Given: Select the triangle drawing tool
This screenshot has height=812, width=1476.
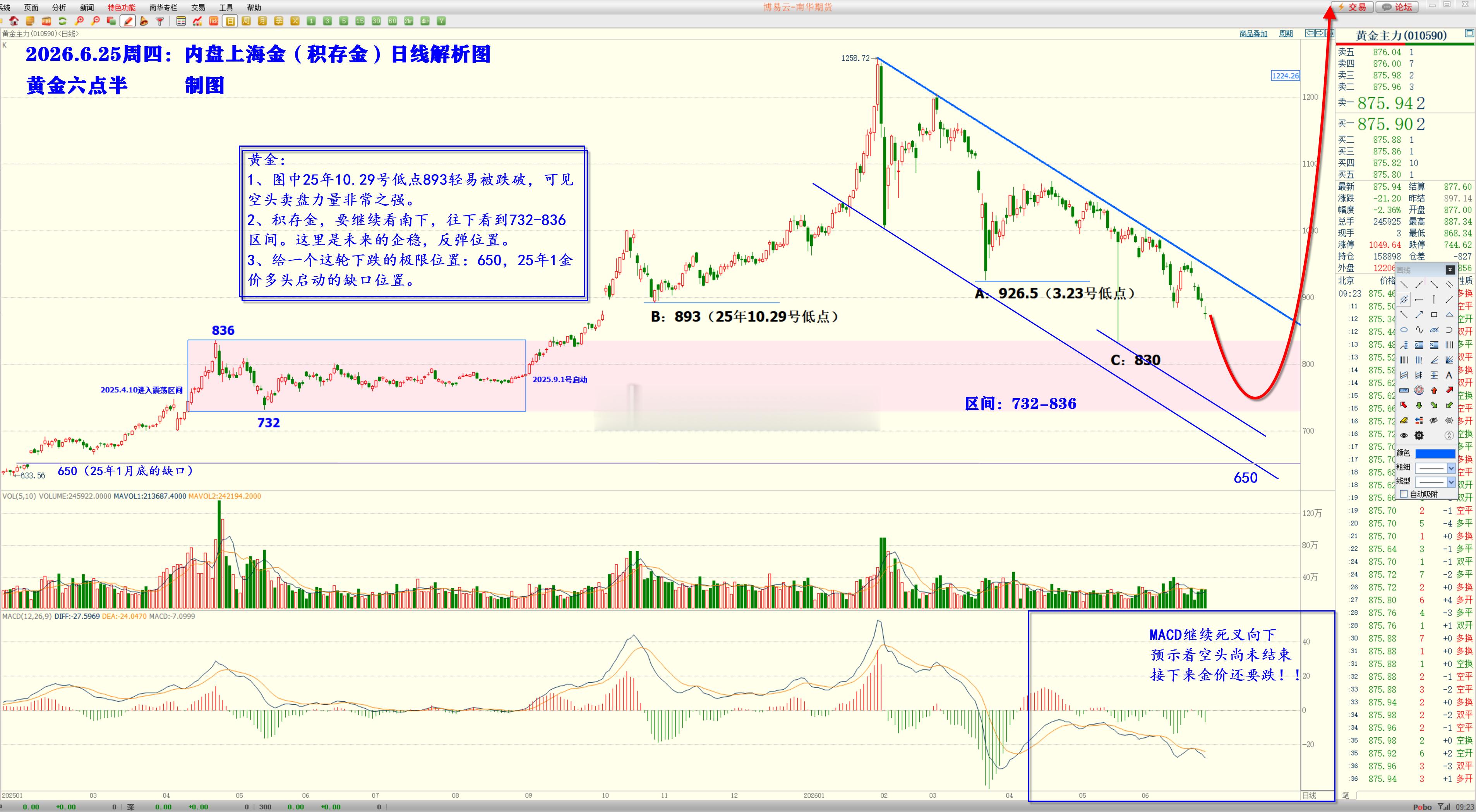Looking at the screenshot, I should (x=1450, y=315).
